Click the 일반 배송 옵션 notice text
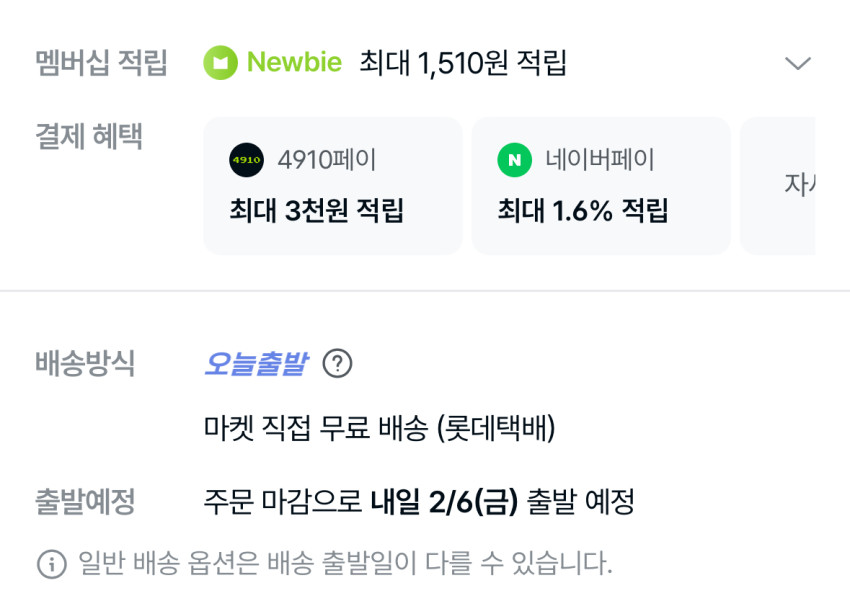The image size is (850, 614). [345, 564]
